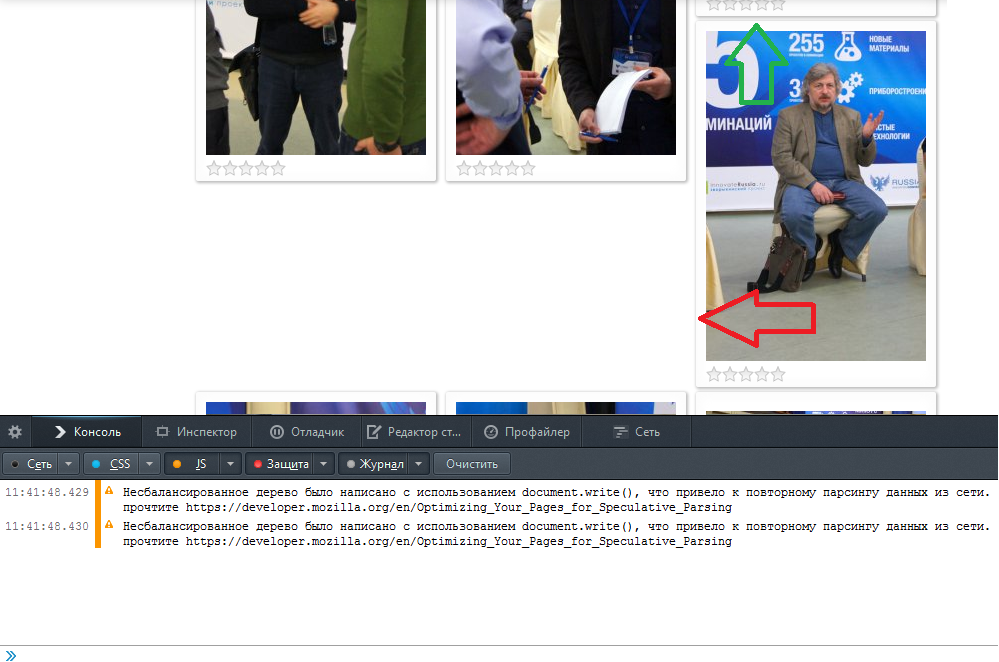Viewport: 999px width, 662px height.
Task: Rate the green sweater photo five stars
Action: [x=278, y=169]
